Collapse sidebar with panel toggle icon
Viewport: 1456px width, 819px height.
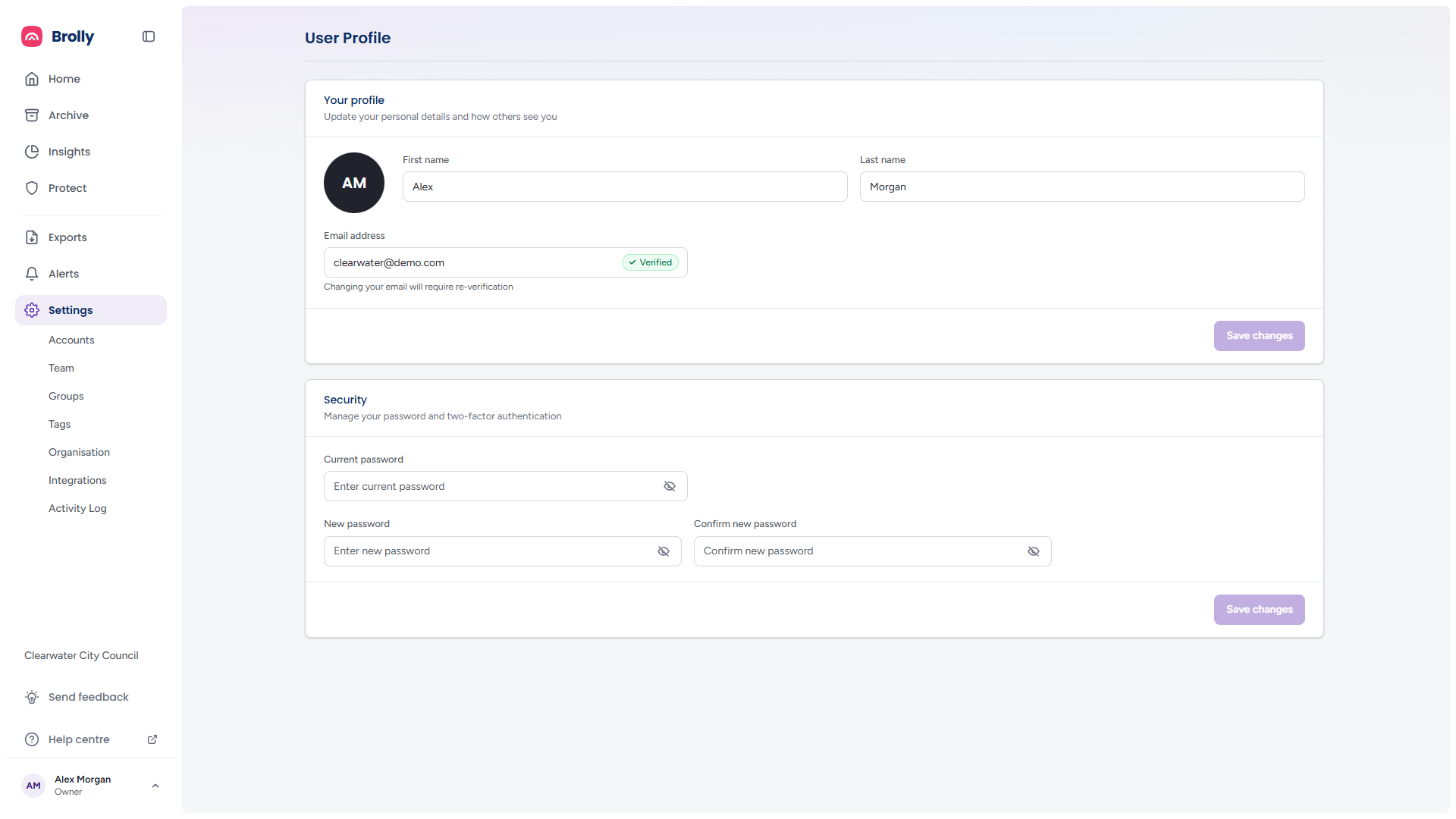[x=149, y=36]
